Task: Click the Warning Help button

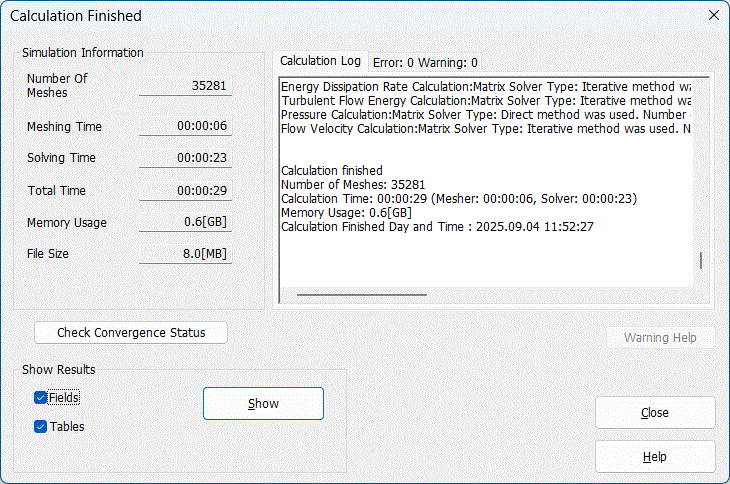Action: point(660,337)
